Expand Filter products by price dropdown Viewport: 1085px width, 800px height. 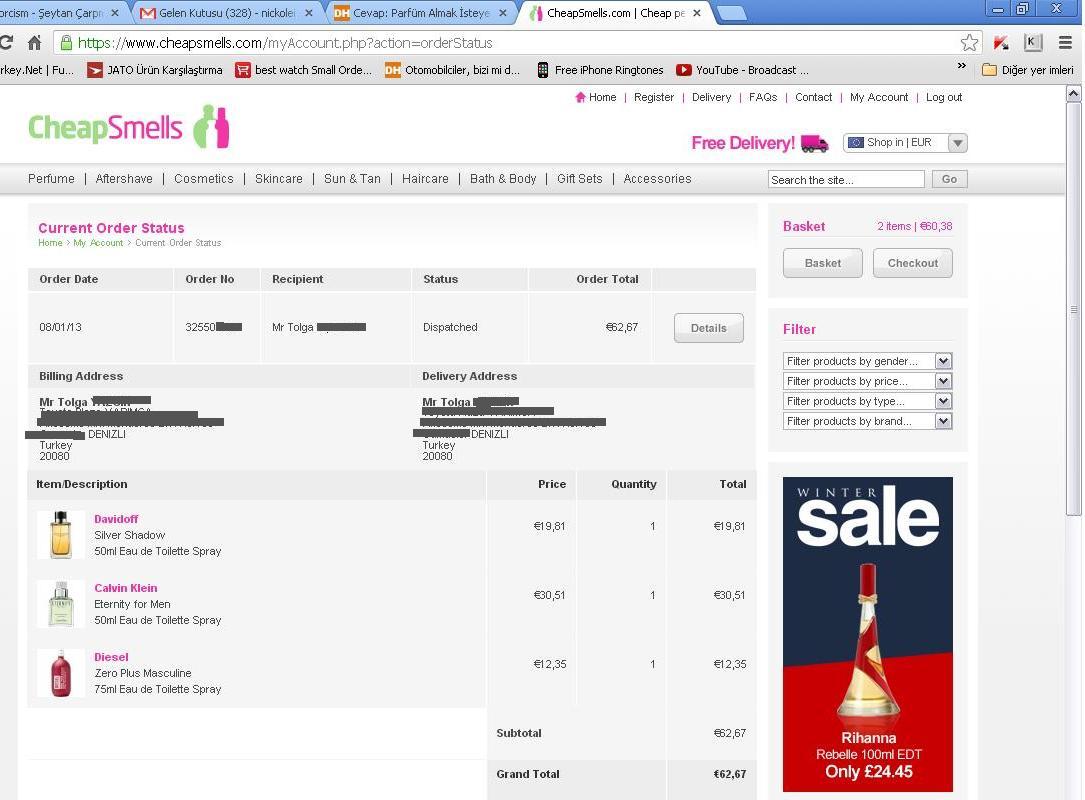pyautogui.click(x=868, y=381)
